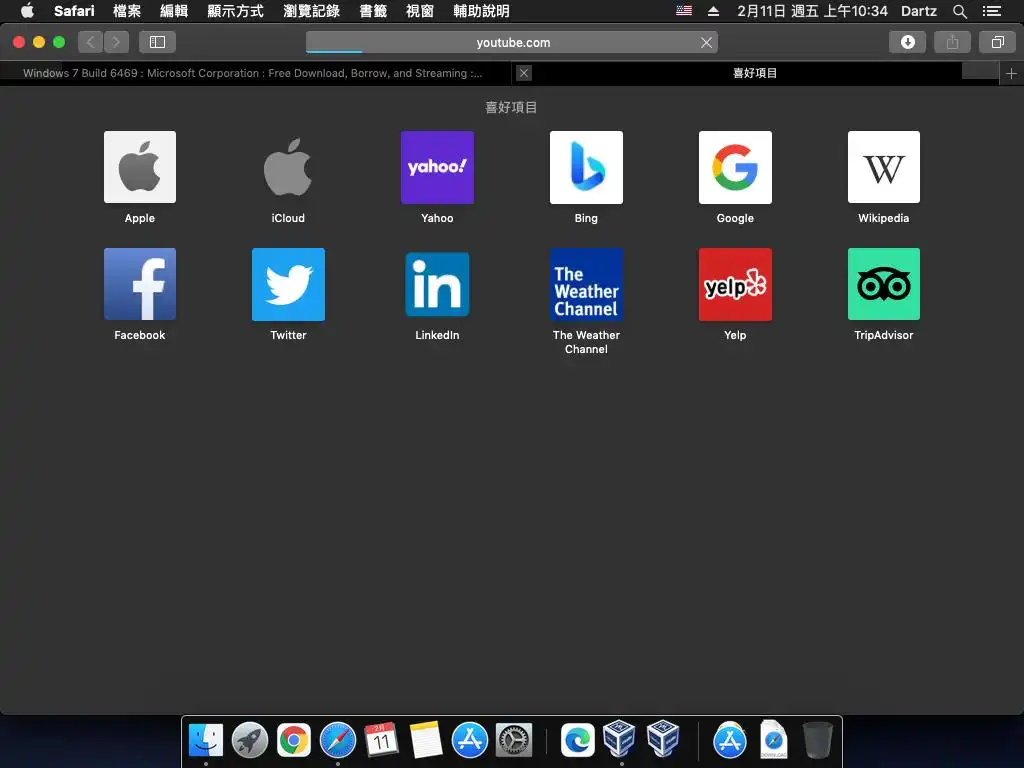Stop loading with the address bar X
Viewport: 1024px width, 768px height.
point(706,42)
